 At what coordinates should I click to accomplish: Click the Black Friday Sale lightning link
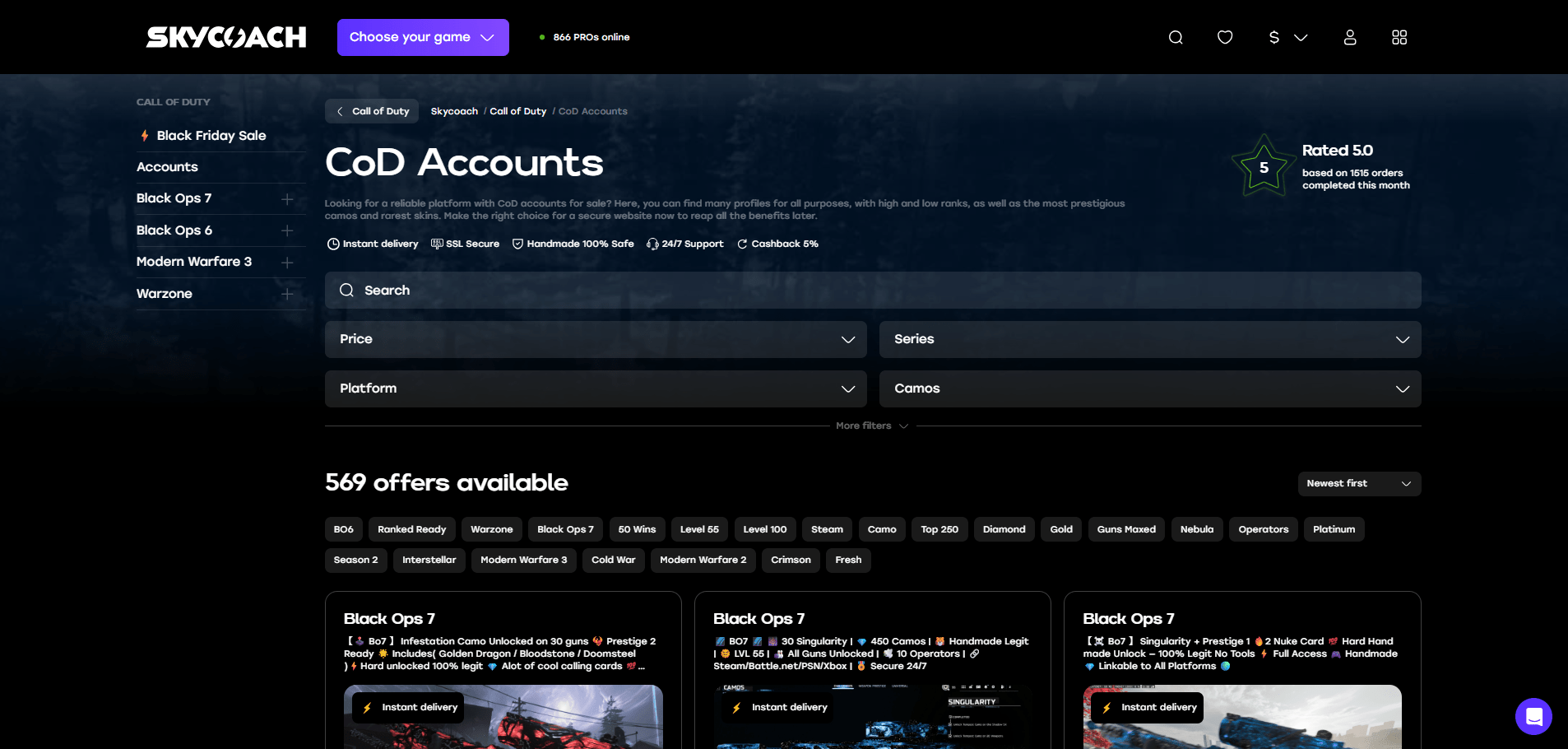tap(211, 136)
